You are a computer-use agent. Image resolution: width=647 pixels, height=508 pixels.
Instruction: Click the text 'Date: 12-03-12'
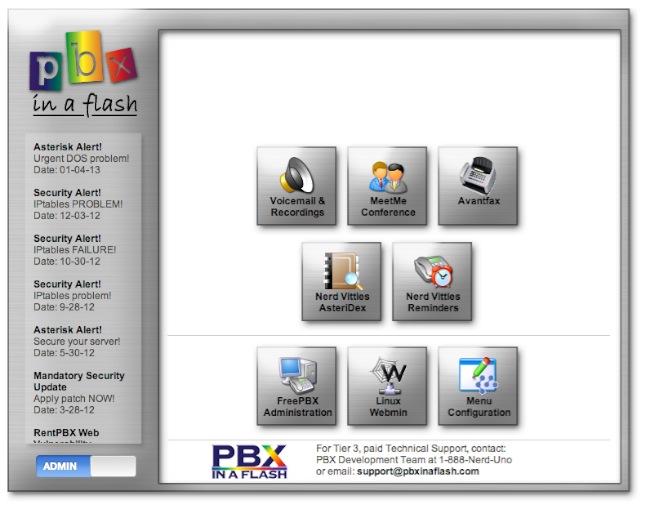click(x=67, y=216)
